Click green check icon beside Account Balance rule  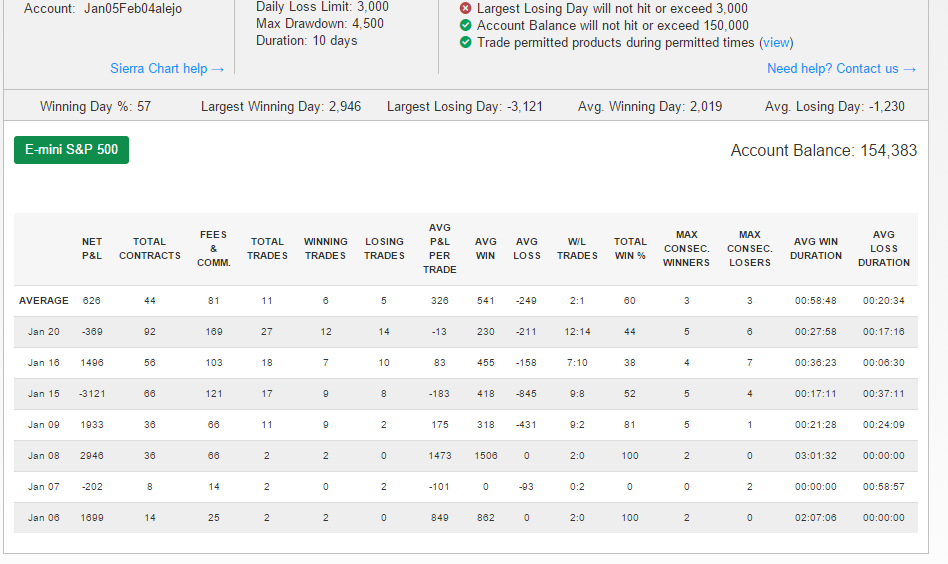(x=465, y=25)
